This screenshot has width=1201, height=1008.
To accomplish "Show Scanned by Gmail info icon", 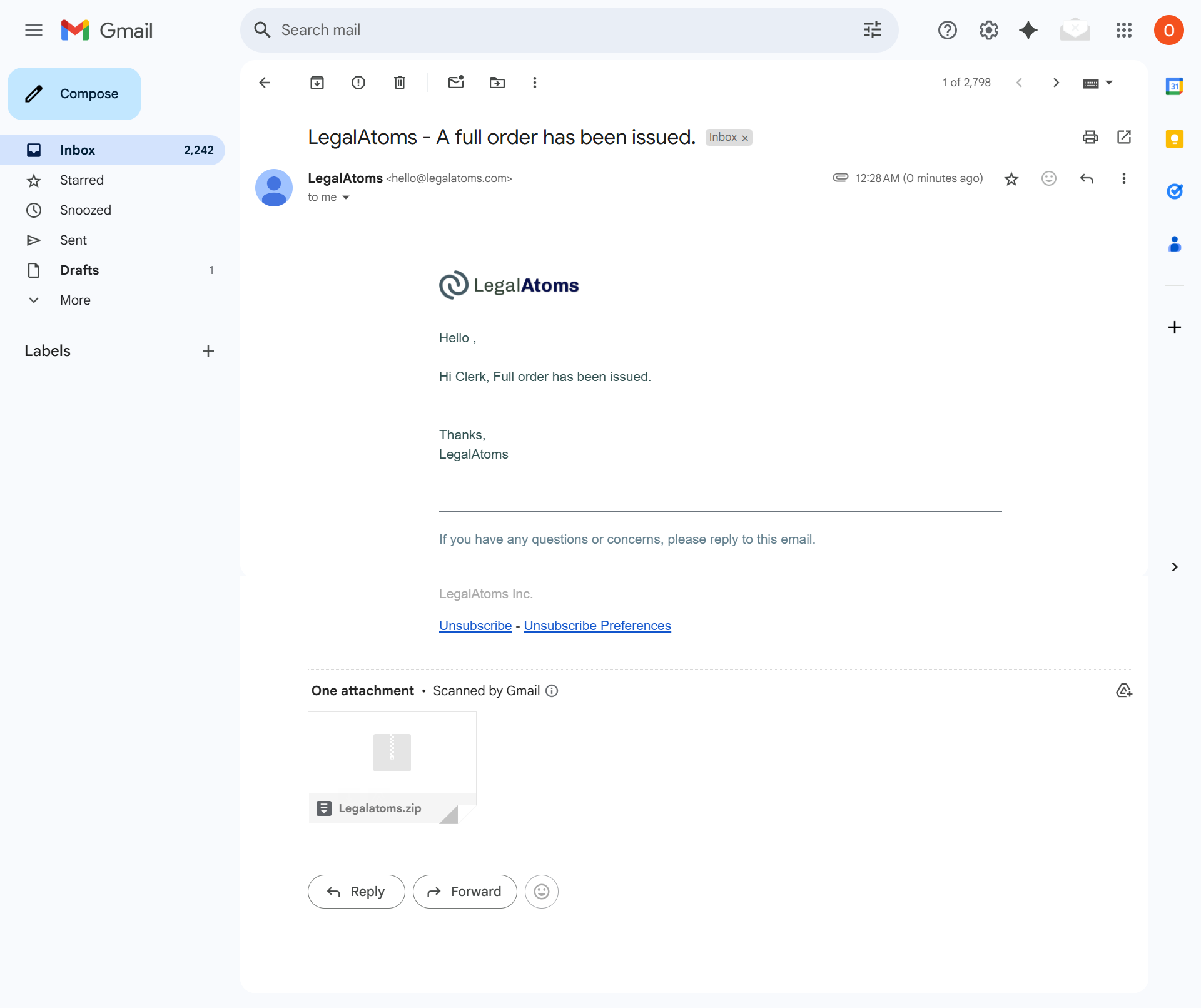I will click(552, 691).
